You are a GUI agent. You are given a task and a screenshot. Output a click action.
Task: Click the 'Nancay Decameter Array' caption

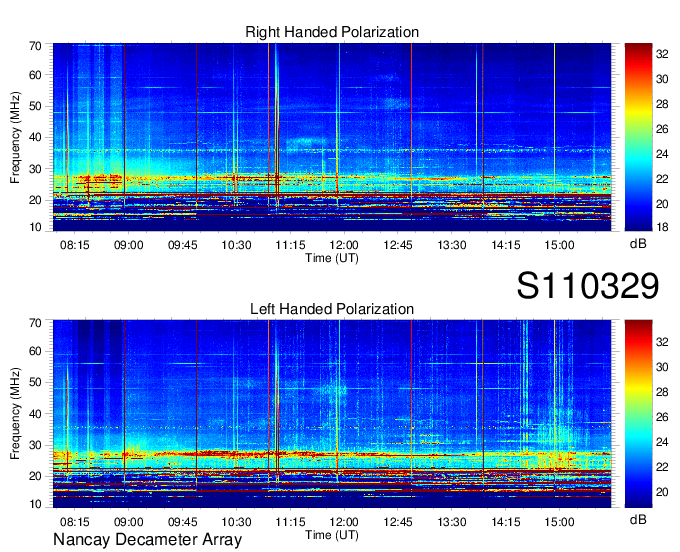coord(147,540)
